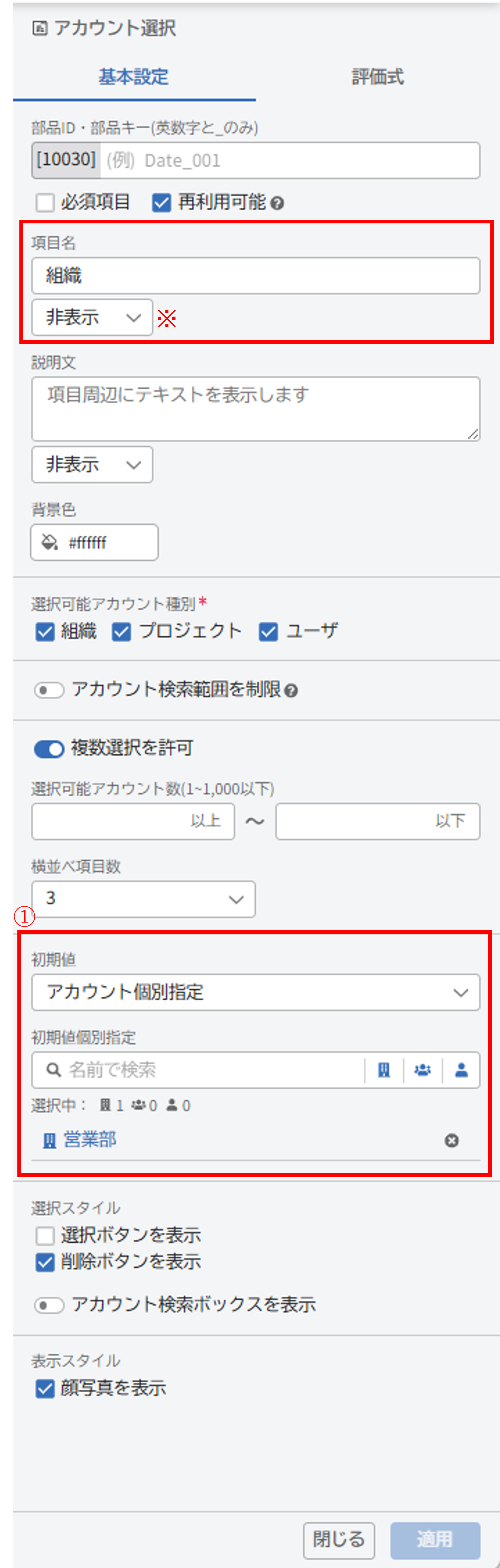The height and width of the screenshot is (1568, 500).
Task: Click the magnifier icon in 名前で検索
Action: pos(54,1070)
